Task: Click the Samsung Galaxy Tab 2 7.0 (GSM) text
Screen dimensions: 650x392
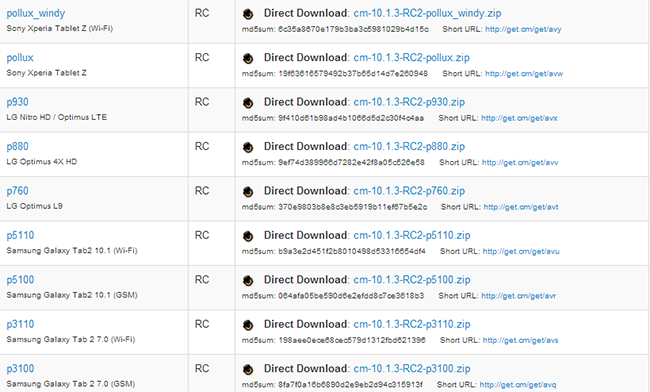Action: click(71, 384)
